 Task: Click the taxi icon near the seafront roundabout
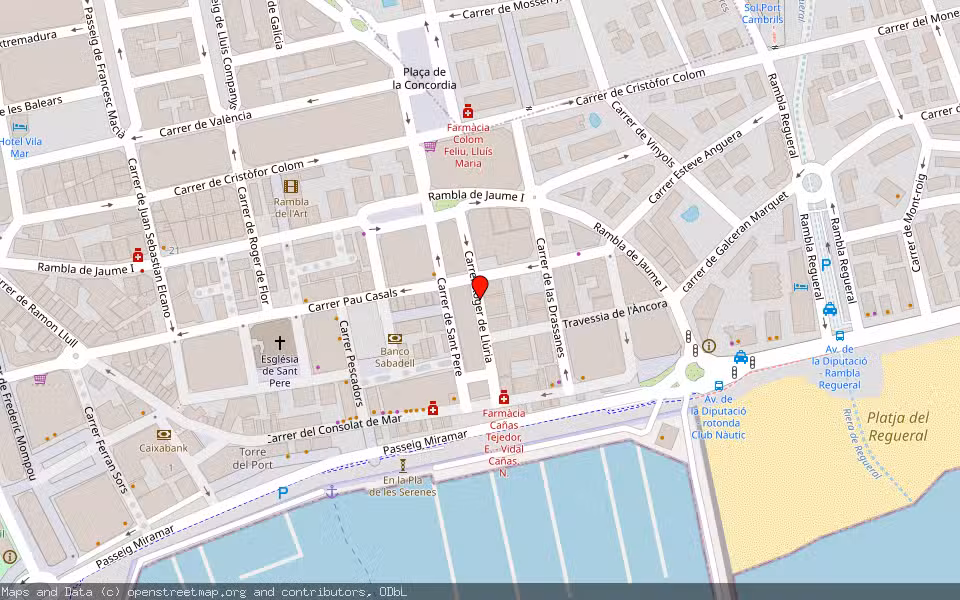tap(741, 357)
